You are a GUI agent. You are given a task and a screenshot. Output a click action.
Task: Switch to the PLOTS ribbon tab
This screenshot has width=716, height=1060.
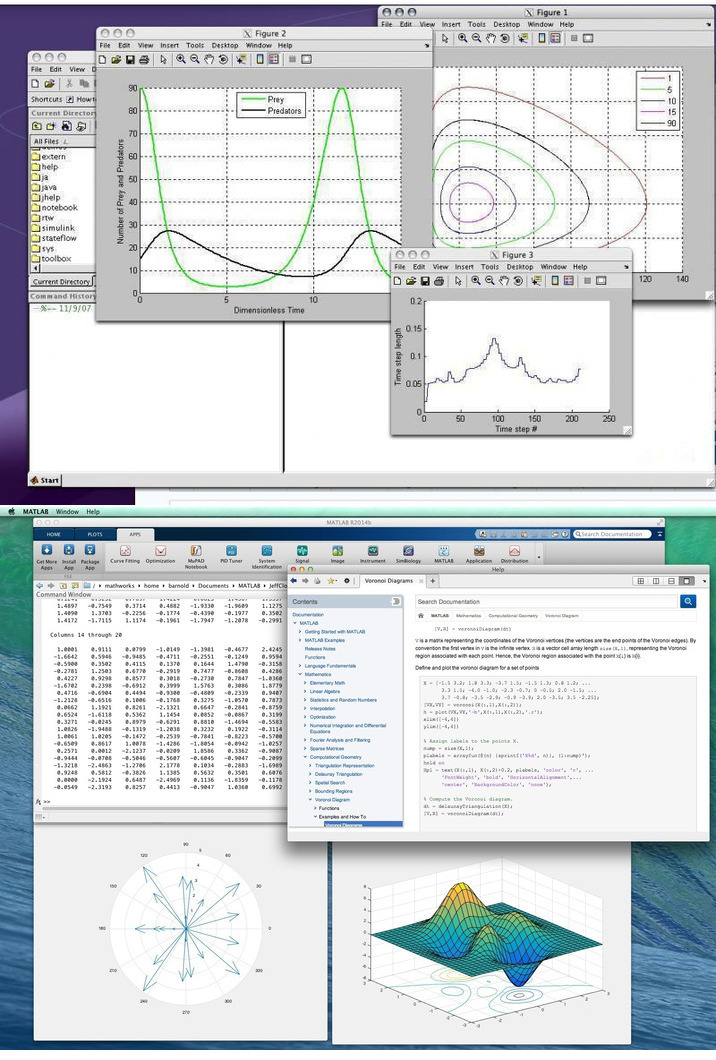coord(94,535)
